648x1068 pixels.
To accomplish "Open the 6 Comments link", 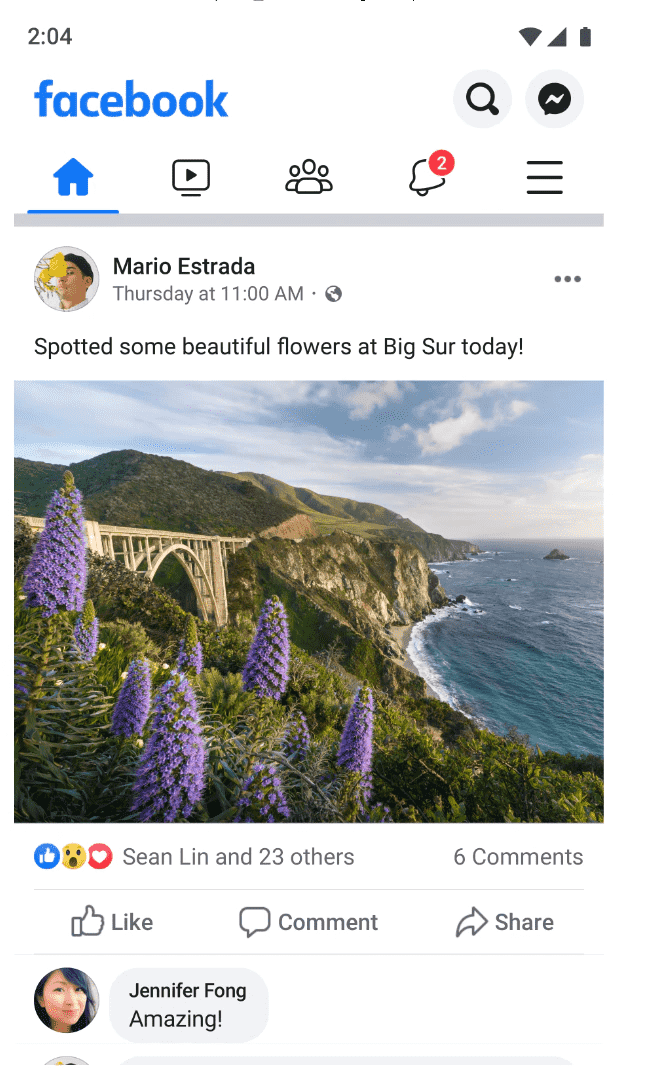I will point(518,857).
